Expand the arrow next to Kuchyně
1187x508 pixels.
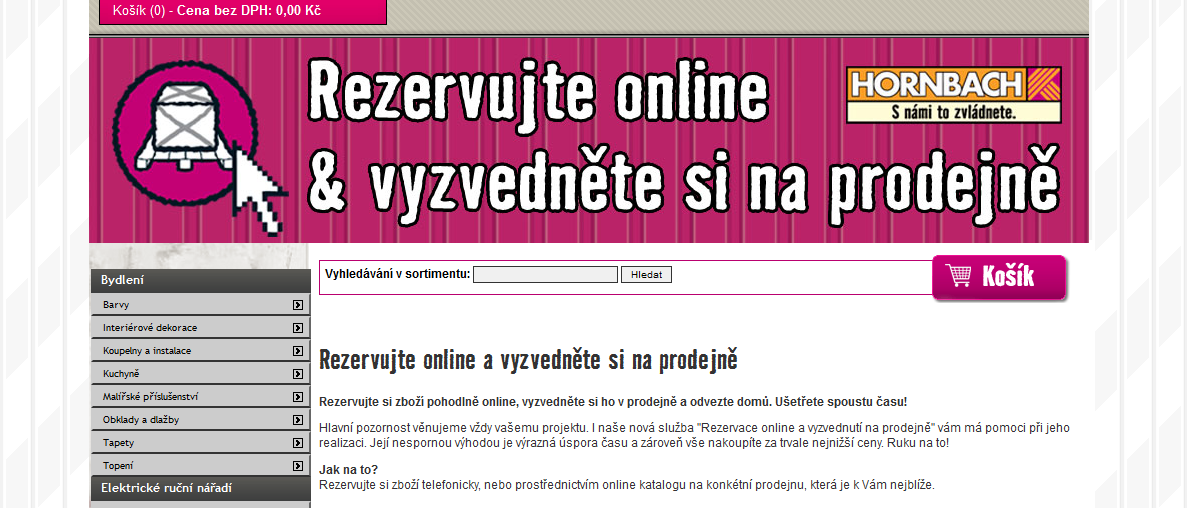pyautogui.click(x=298, y=374)
